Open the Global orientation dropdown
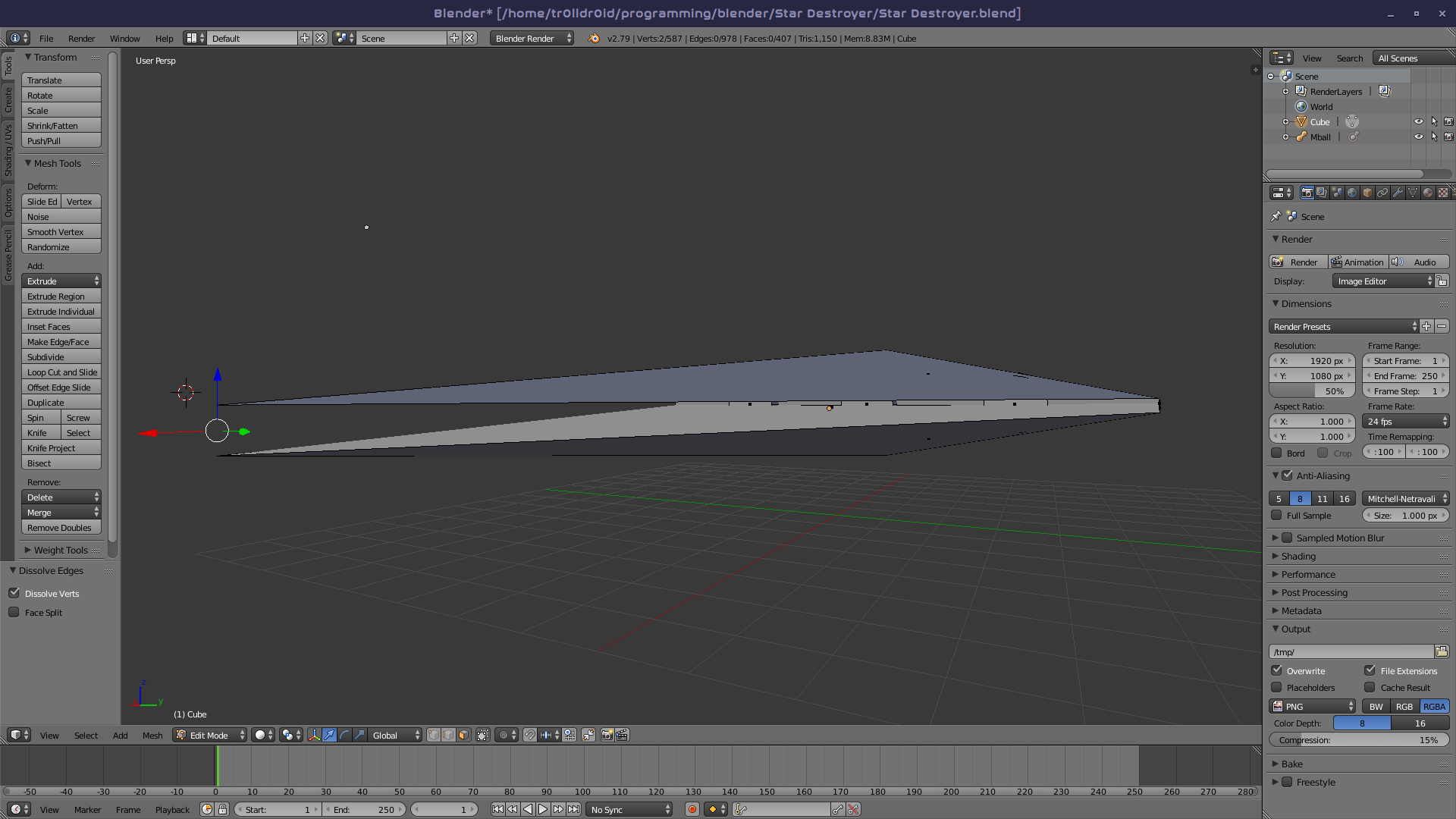Viewport: 1456px width, 819px height. coord(396,735)
